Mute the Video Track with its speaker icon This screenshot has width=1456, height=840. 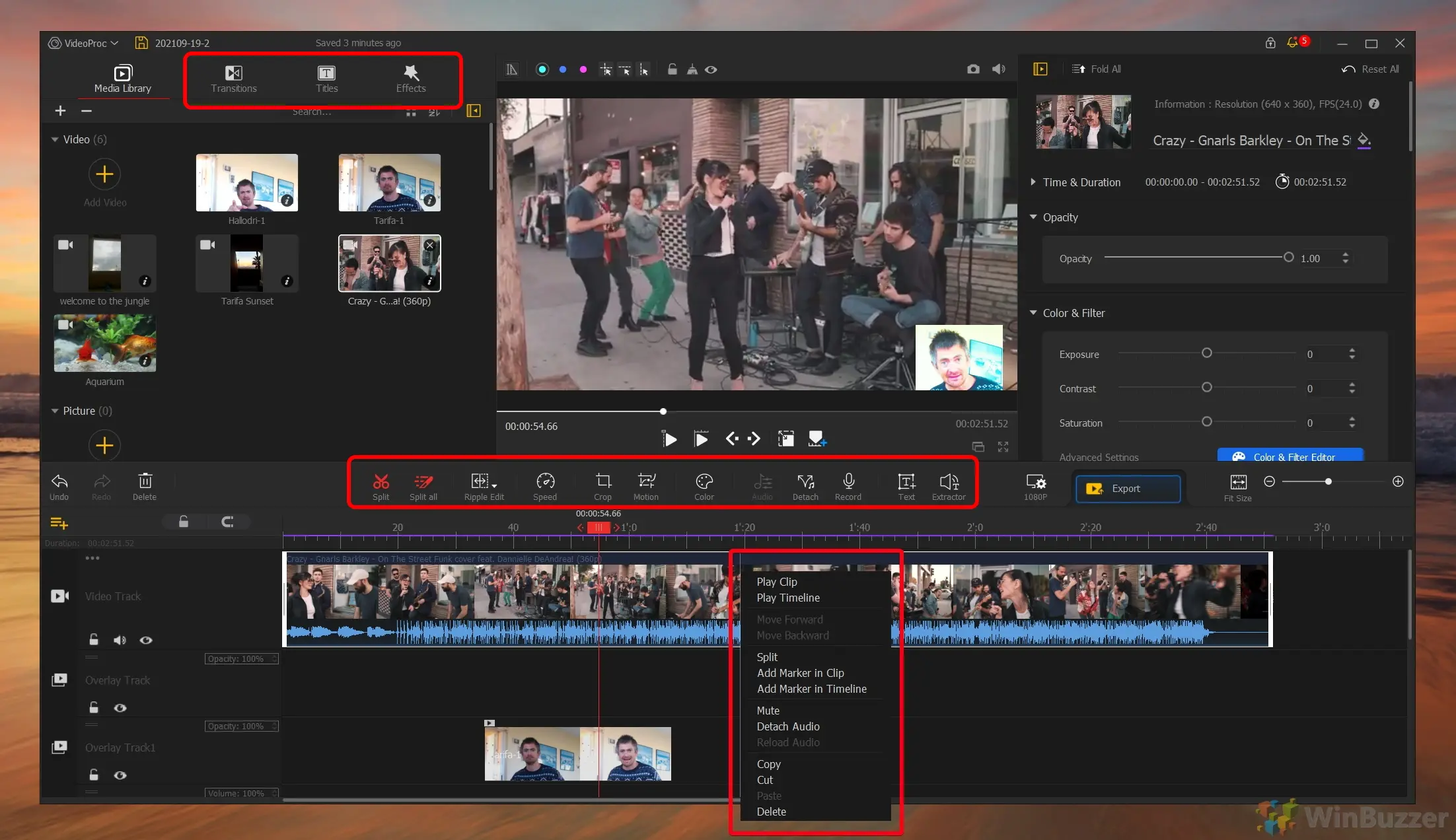click(x=120, y=639)
